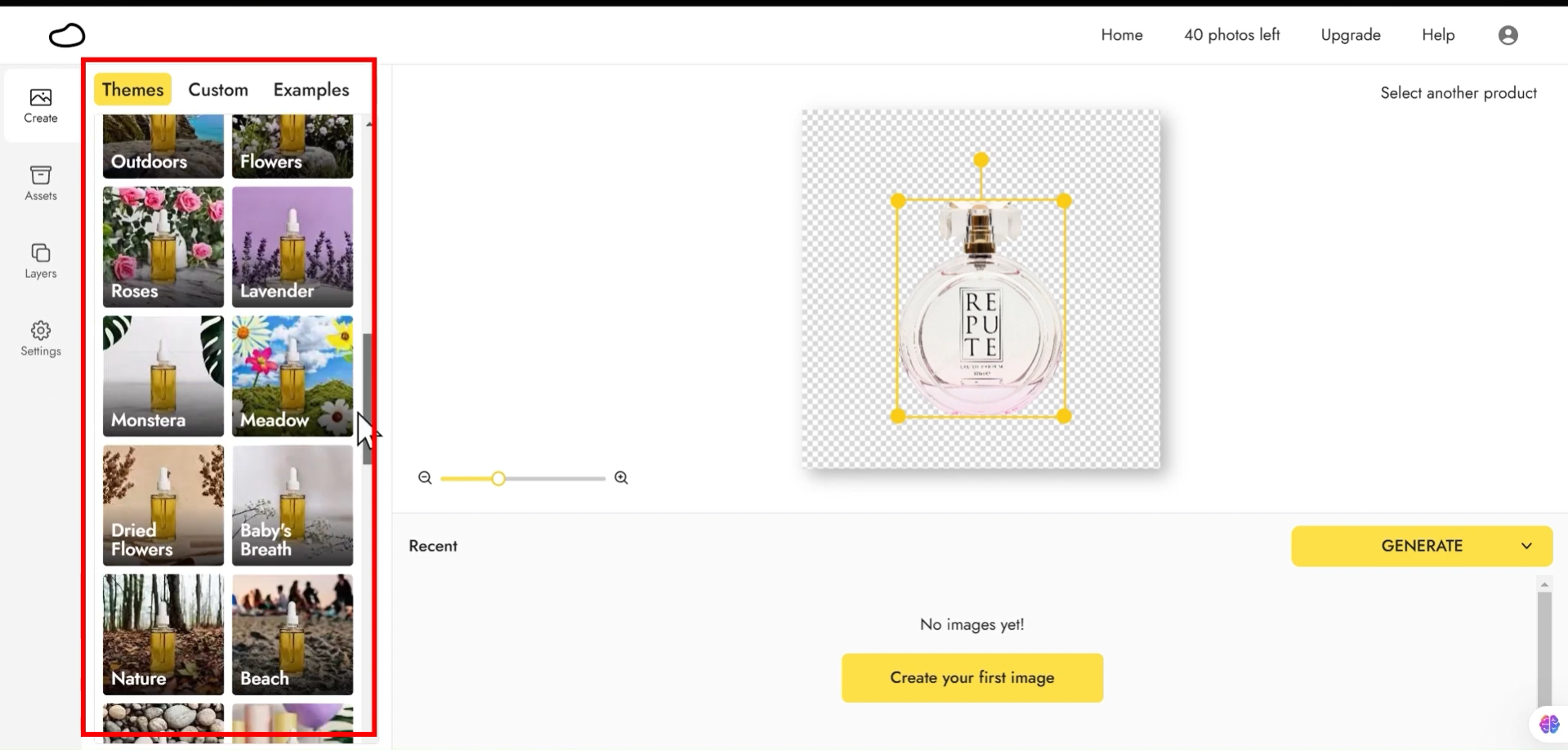
Task: Open the Settings sidebar panel
Action: tap(41, 339)
